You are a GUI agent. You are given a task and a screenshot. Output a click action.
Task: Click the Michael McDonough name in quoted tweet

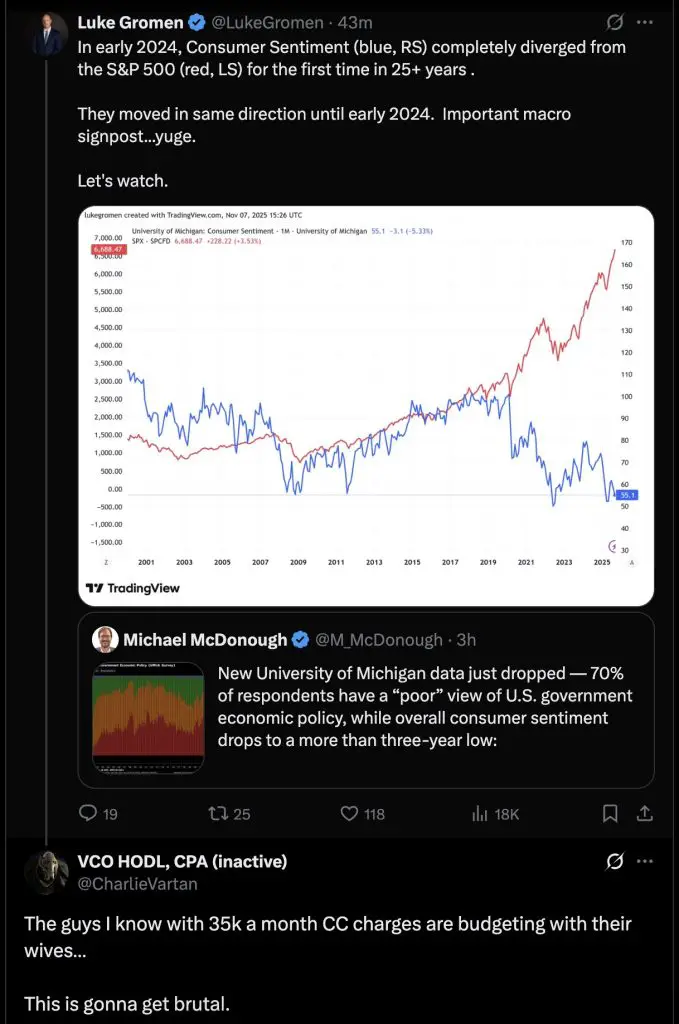point(205,640)
